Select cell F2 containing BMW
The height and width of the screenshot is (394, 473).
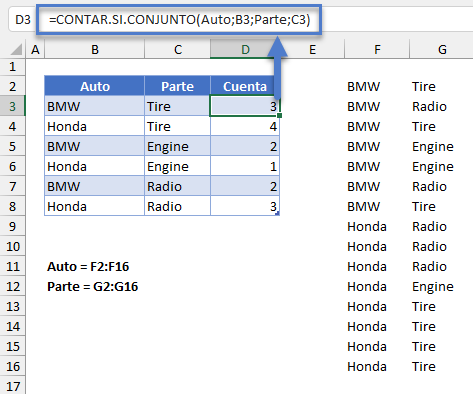coord(377,86)
